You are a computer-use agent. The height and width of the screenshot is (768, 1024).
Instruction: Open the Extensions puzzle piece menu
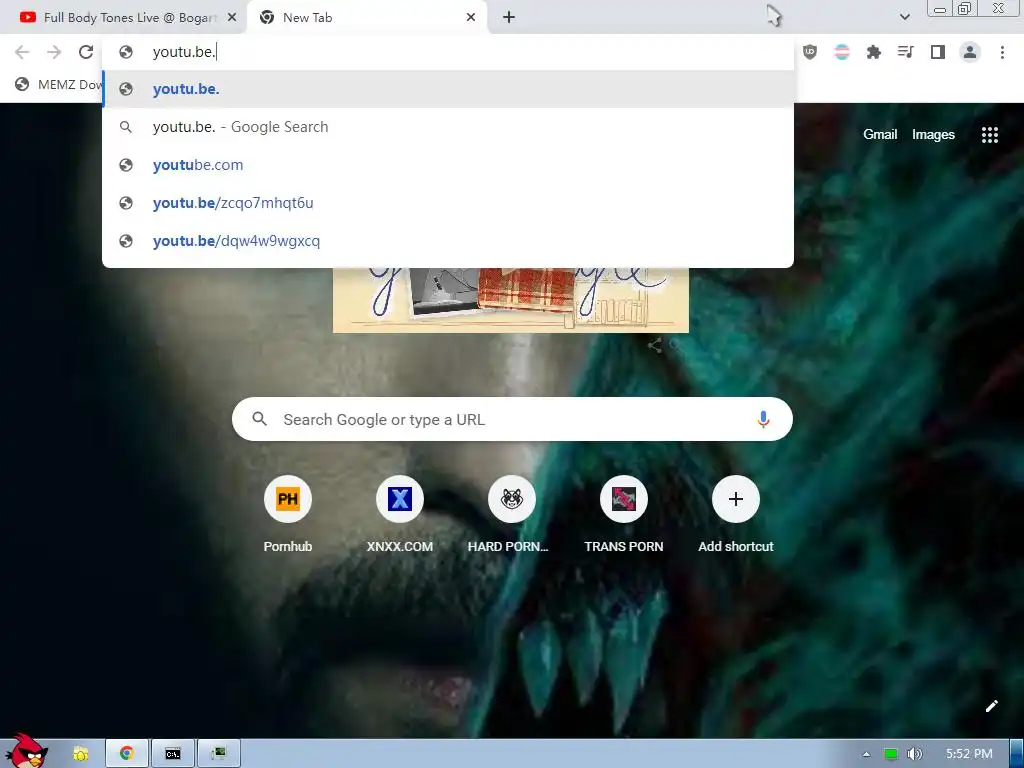873,52
